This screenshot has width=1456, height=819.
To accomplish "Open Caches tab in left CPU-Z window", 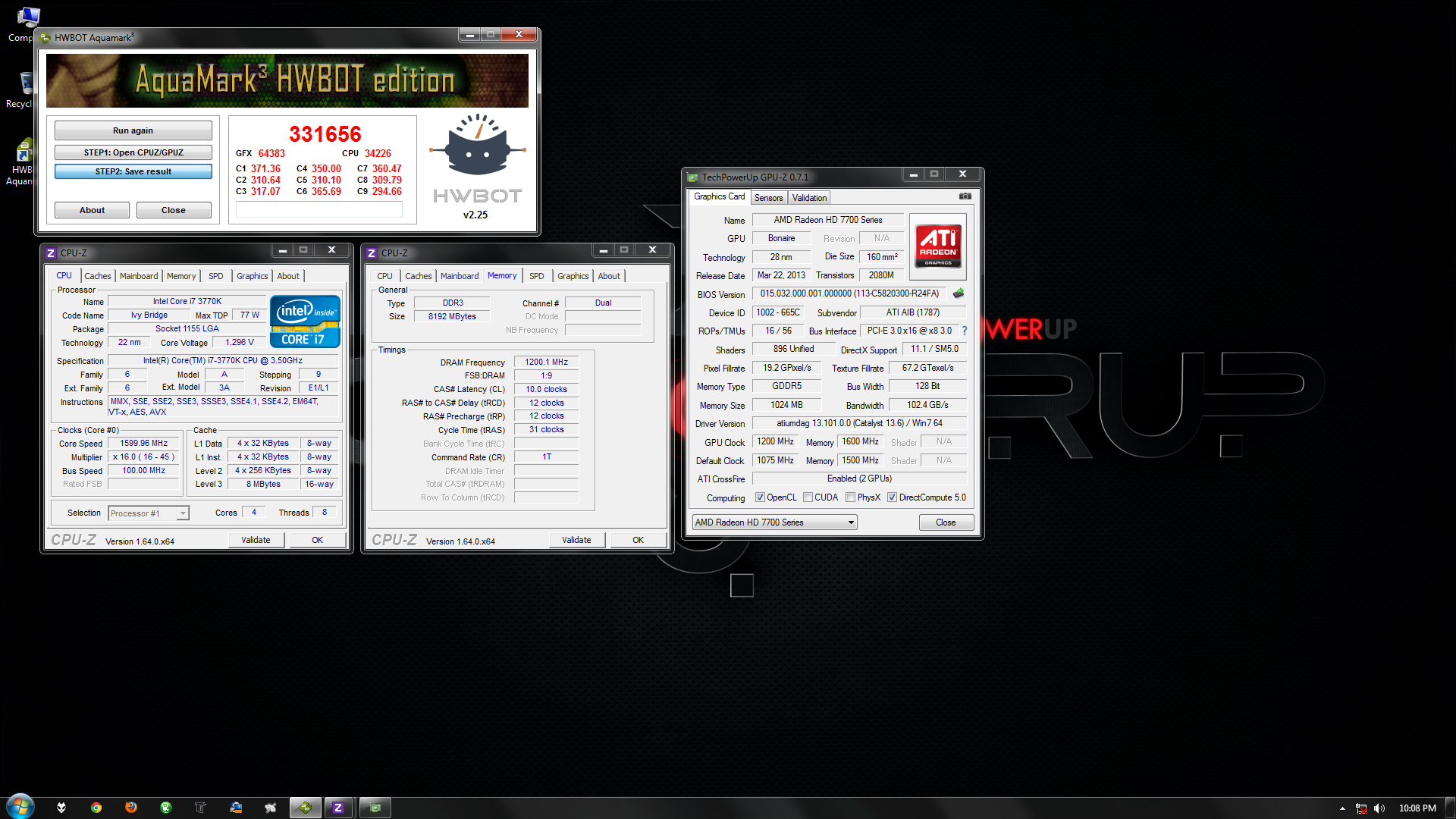I will pyautogui.click(x=97, y=276).
